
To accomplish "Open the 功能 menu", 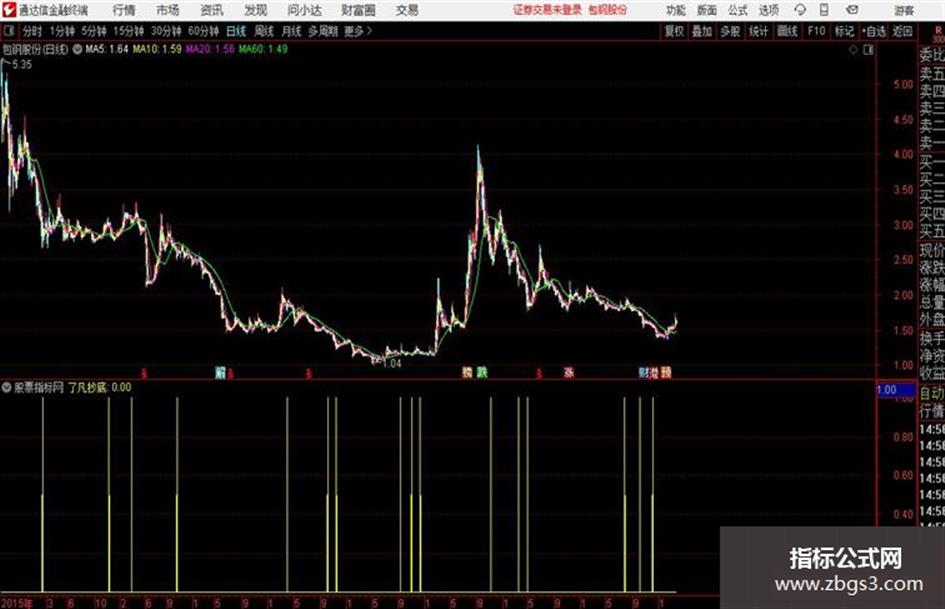I will [x=676, y=10].
